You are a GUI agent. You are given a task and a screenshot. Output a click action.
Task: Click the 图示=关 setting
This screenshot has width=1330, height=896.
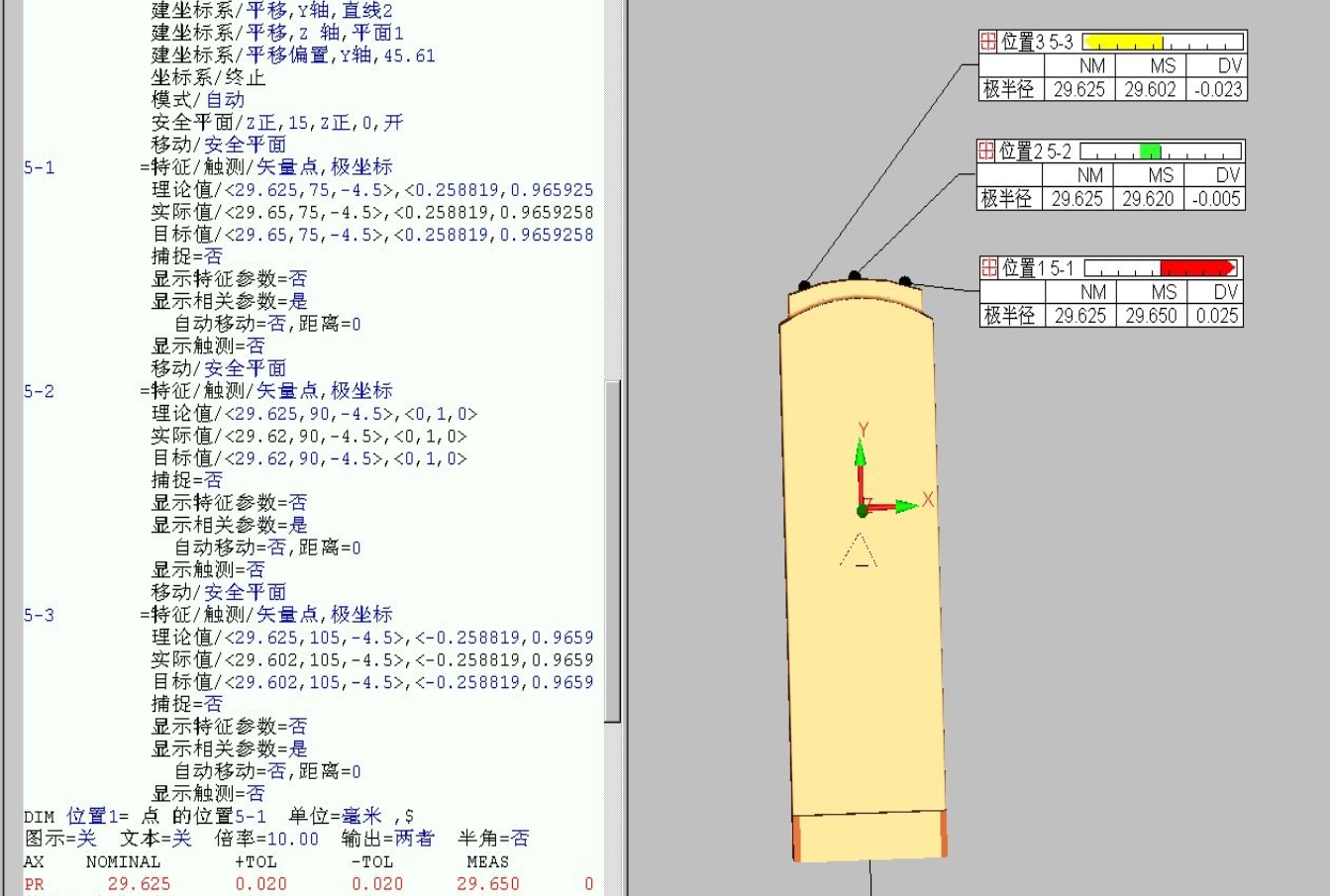[x=60, y=839]
